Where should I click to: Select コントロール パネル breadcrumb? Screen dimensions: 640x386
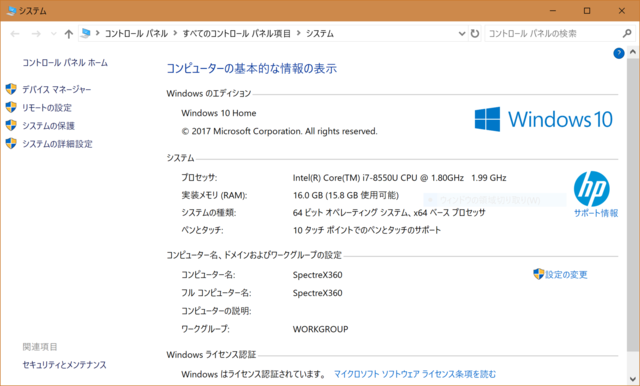point(136,34)
